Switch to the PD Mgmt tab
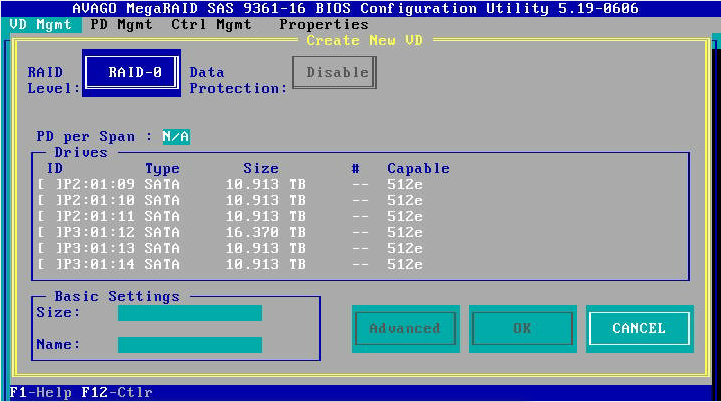 (121, 24)
